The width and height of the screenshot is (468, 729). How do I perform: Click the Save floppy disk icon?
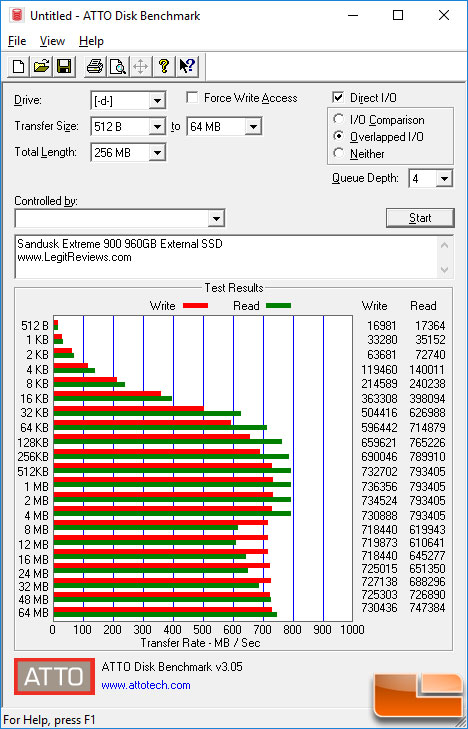point(64,66)
